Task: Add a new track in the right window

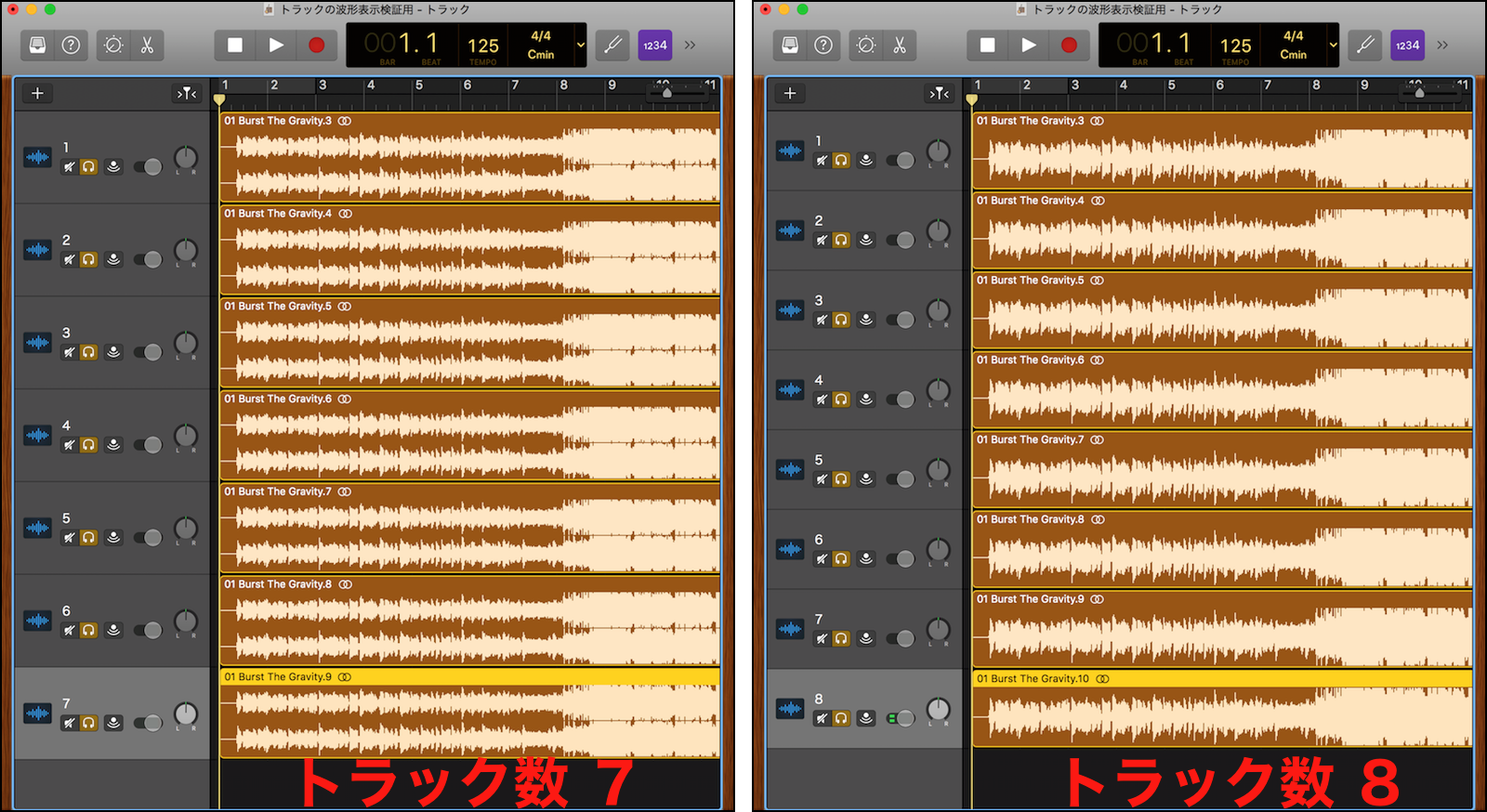Action: point(790,93)
